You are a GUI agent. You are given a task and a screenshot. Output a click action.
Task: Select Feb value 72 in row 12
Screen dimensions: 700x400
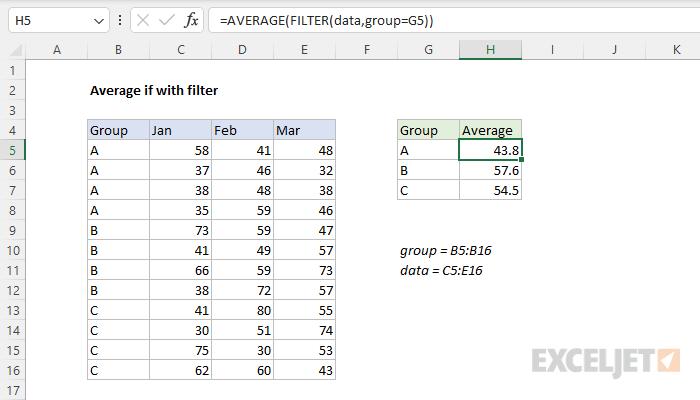[242, 291]
